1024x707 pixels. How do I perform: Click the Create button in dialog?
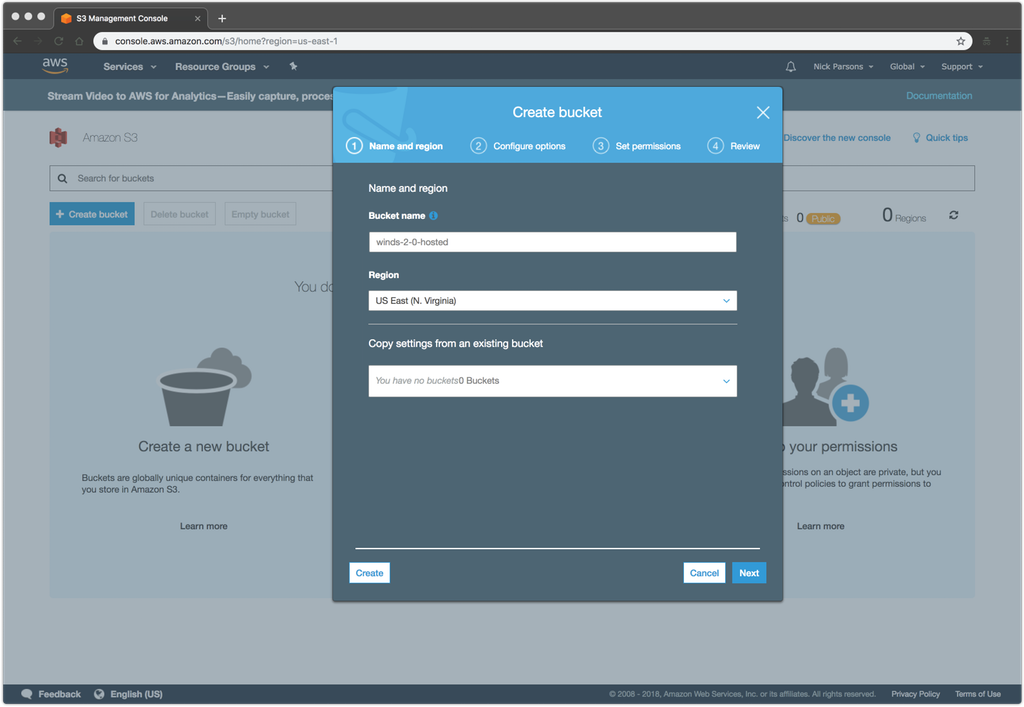369,573
